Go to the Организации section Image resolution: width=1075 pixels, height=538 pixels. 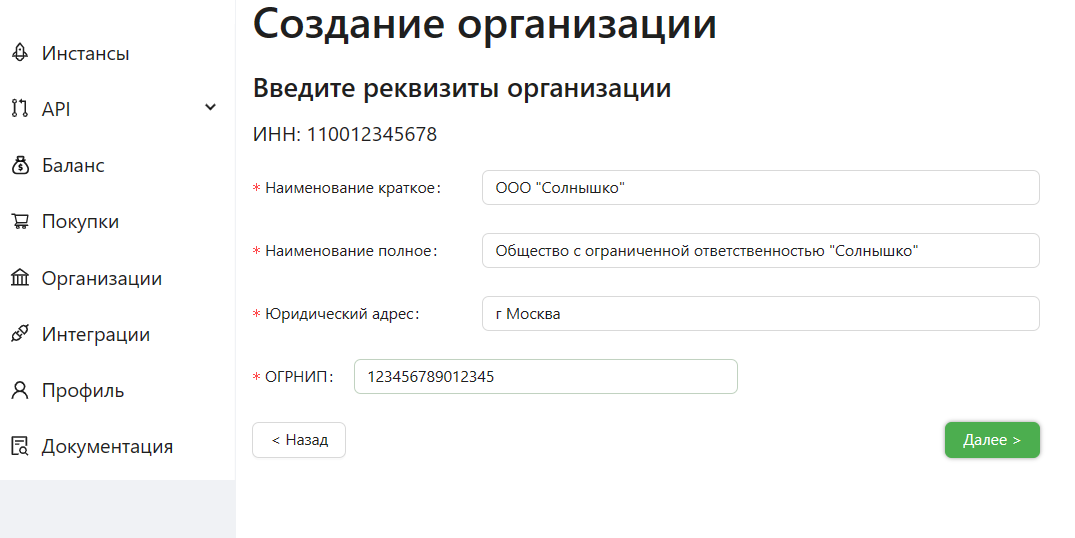[x=101, y=278]
